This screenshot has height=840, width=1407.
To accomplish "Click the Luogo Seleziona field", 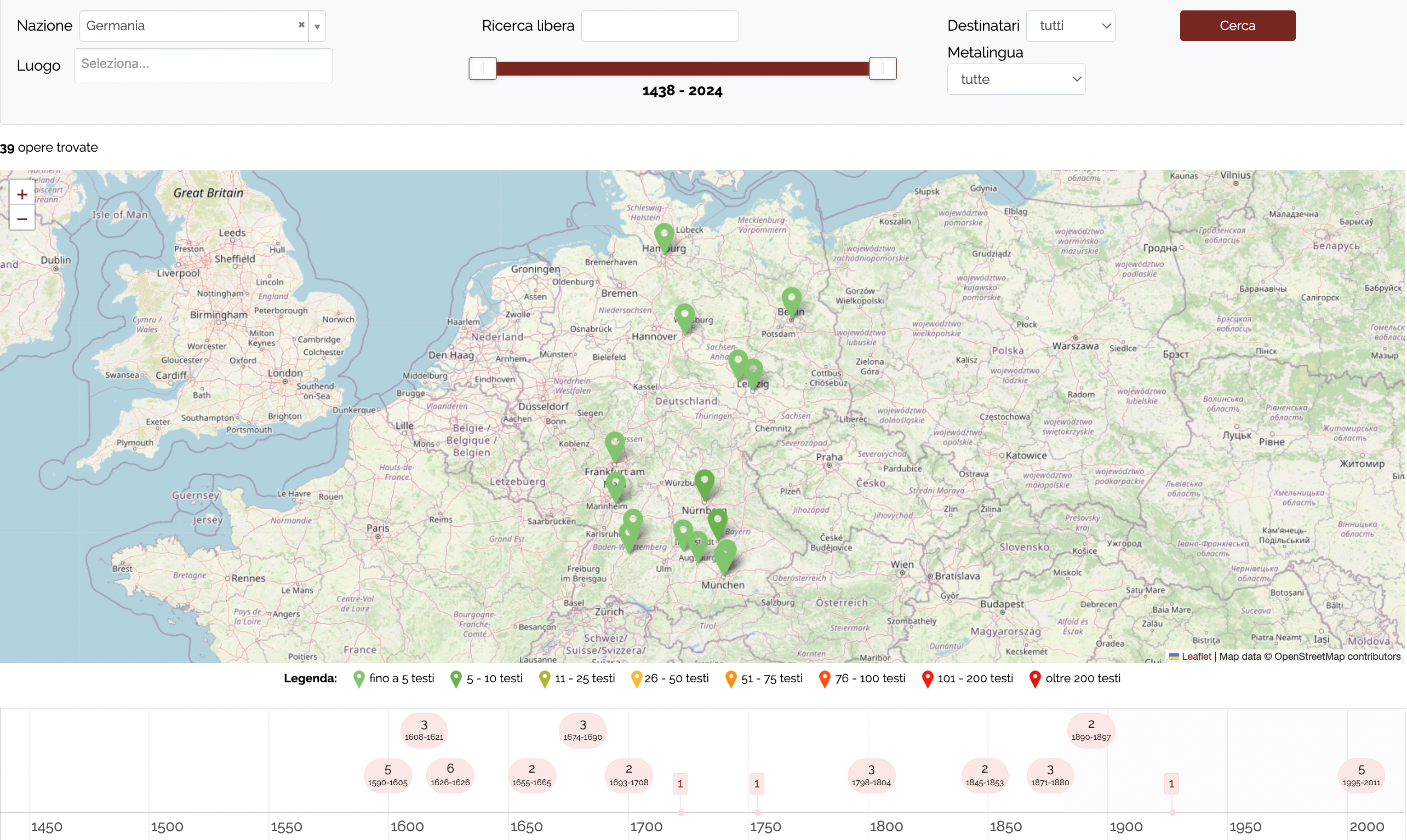I will click(x=203, y=66).
